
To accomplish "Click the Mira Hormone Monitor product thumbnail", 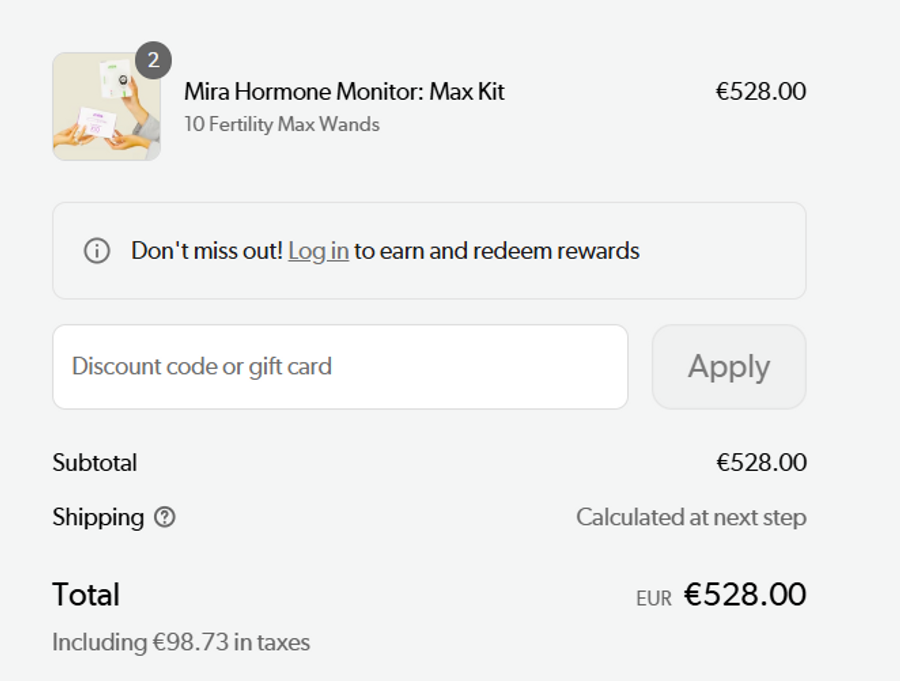I will tap(106, 107).
